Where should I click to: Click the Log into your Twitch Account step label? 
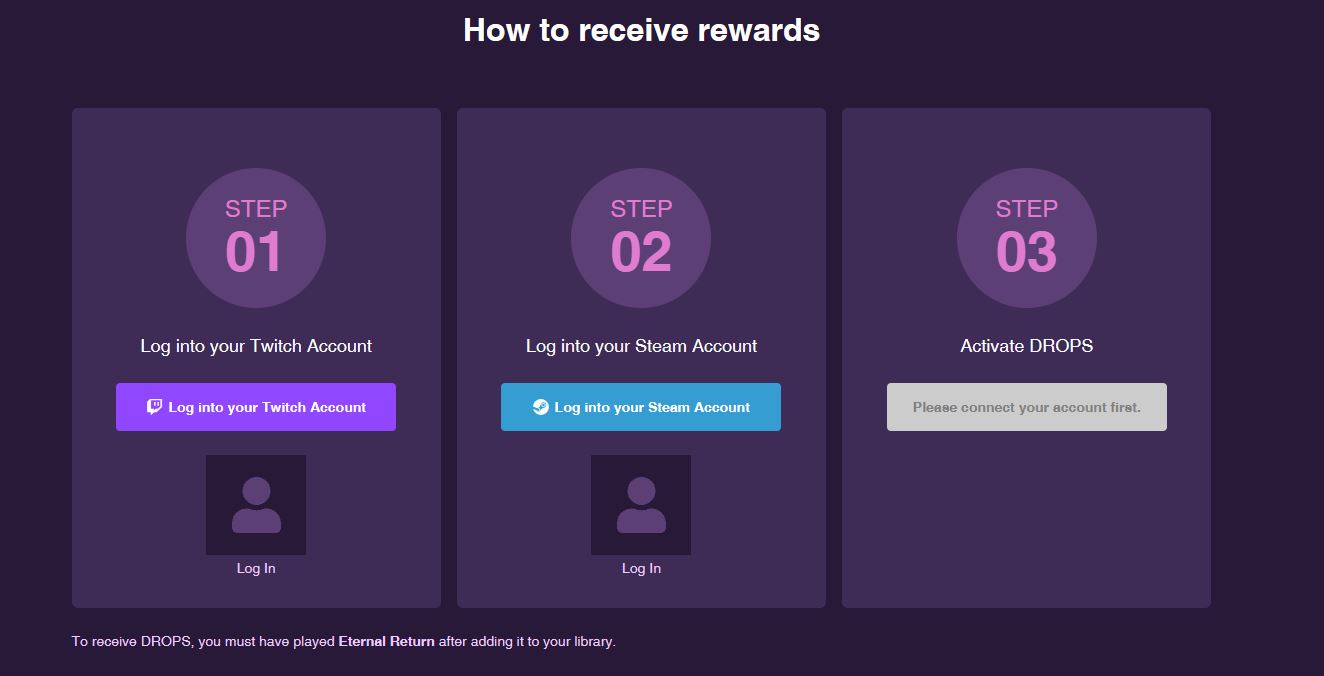click(255, 345)
